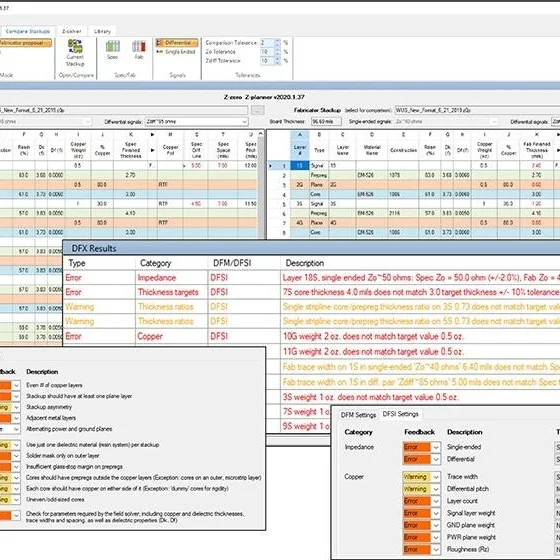The width and height of the screenshot is (560, 560).
Task: Toggle the Differential signals button
Action: [177, 42]
